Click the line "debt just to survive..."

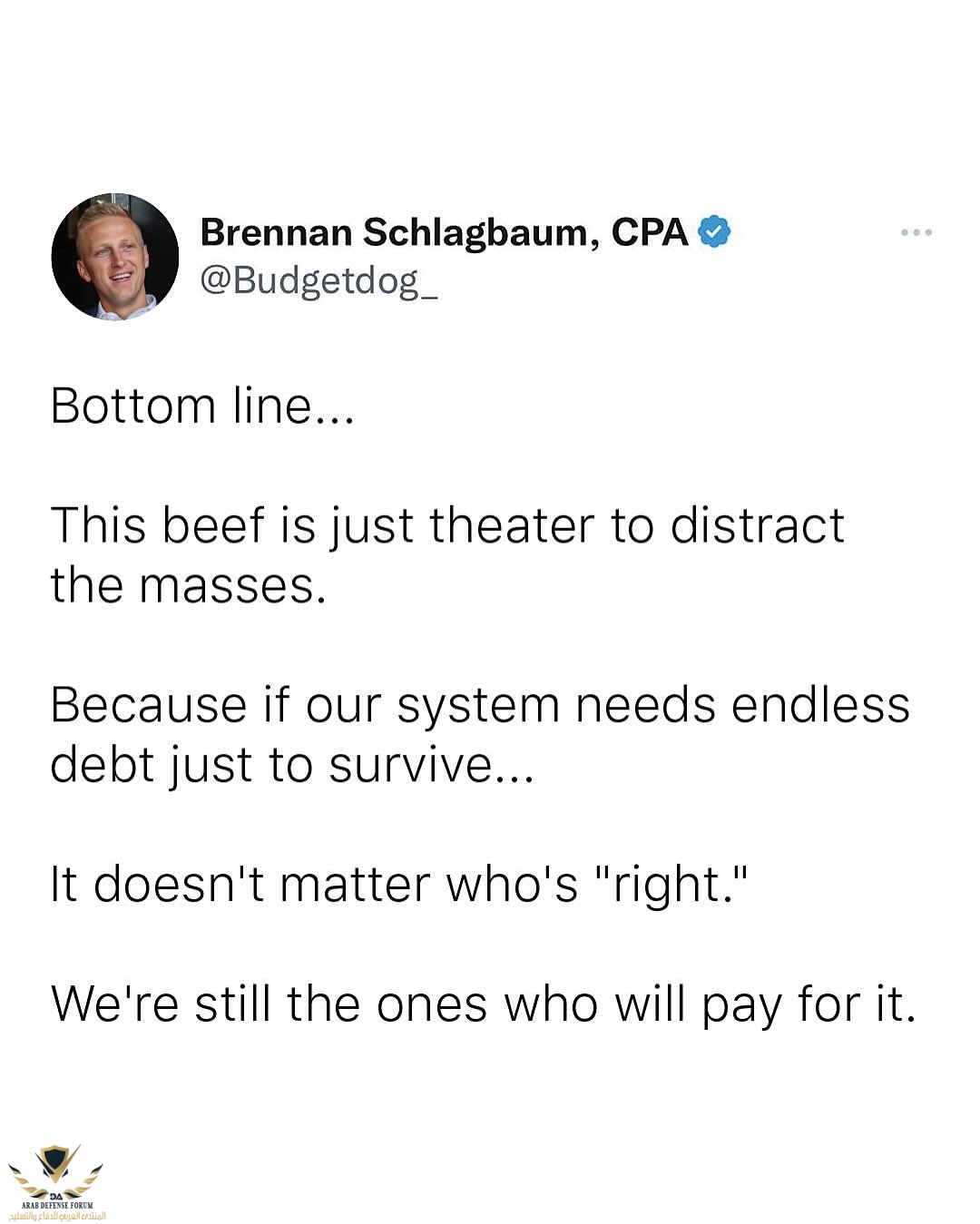pyautogui.click(x=291, y=765)
